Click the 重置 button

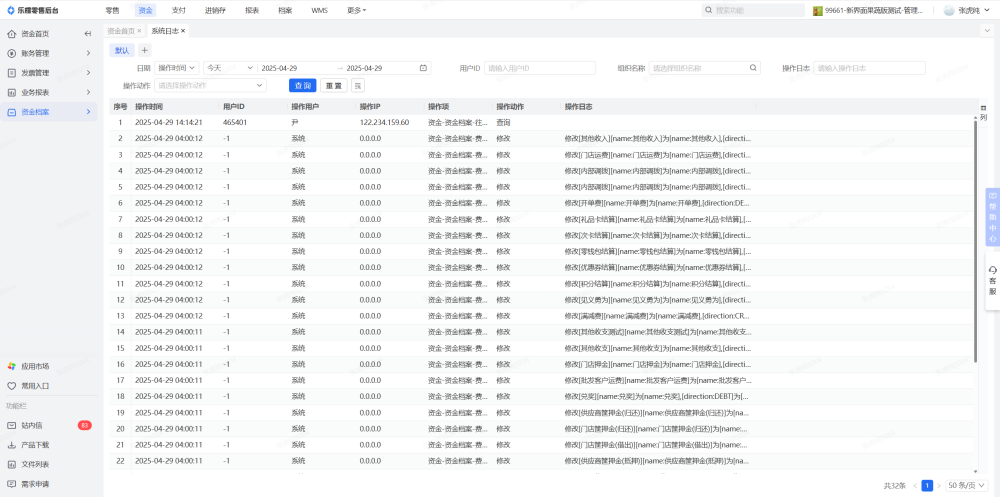[334, 86]
